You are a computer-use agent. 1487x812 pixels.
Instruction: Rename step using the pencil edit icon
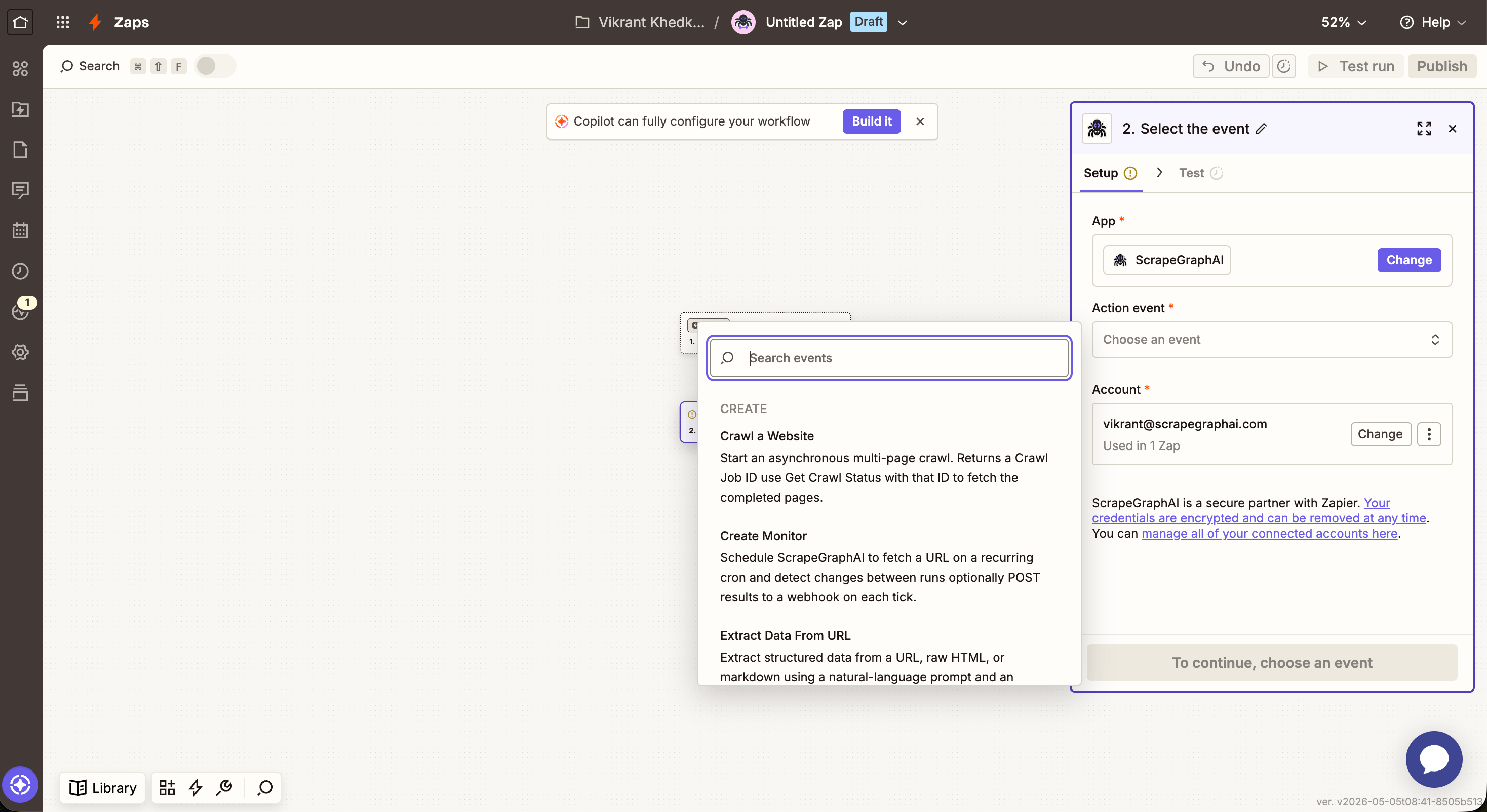pyautogui.click(x=1261, y=129)
